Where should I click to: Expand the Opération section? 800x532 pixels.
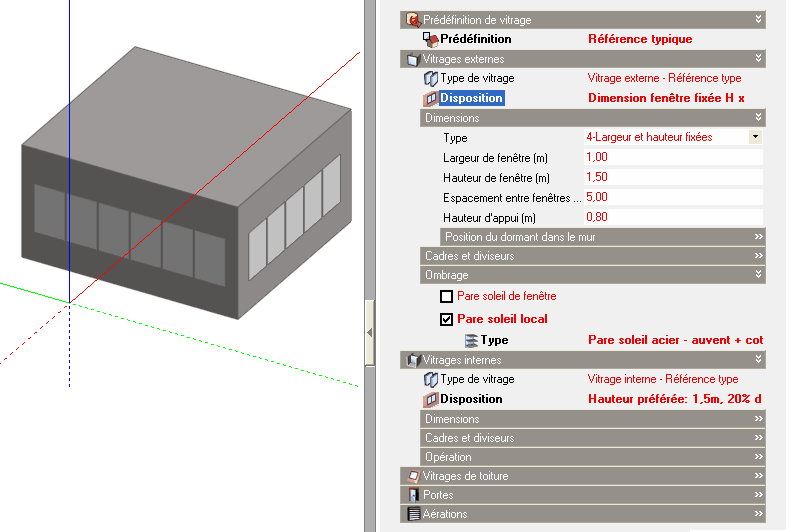click(758, 457)
